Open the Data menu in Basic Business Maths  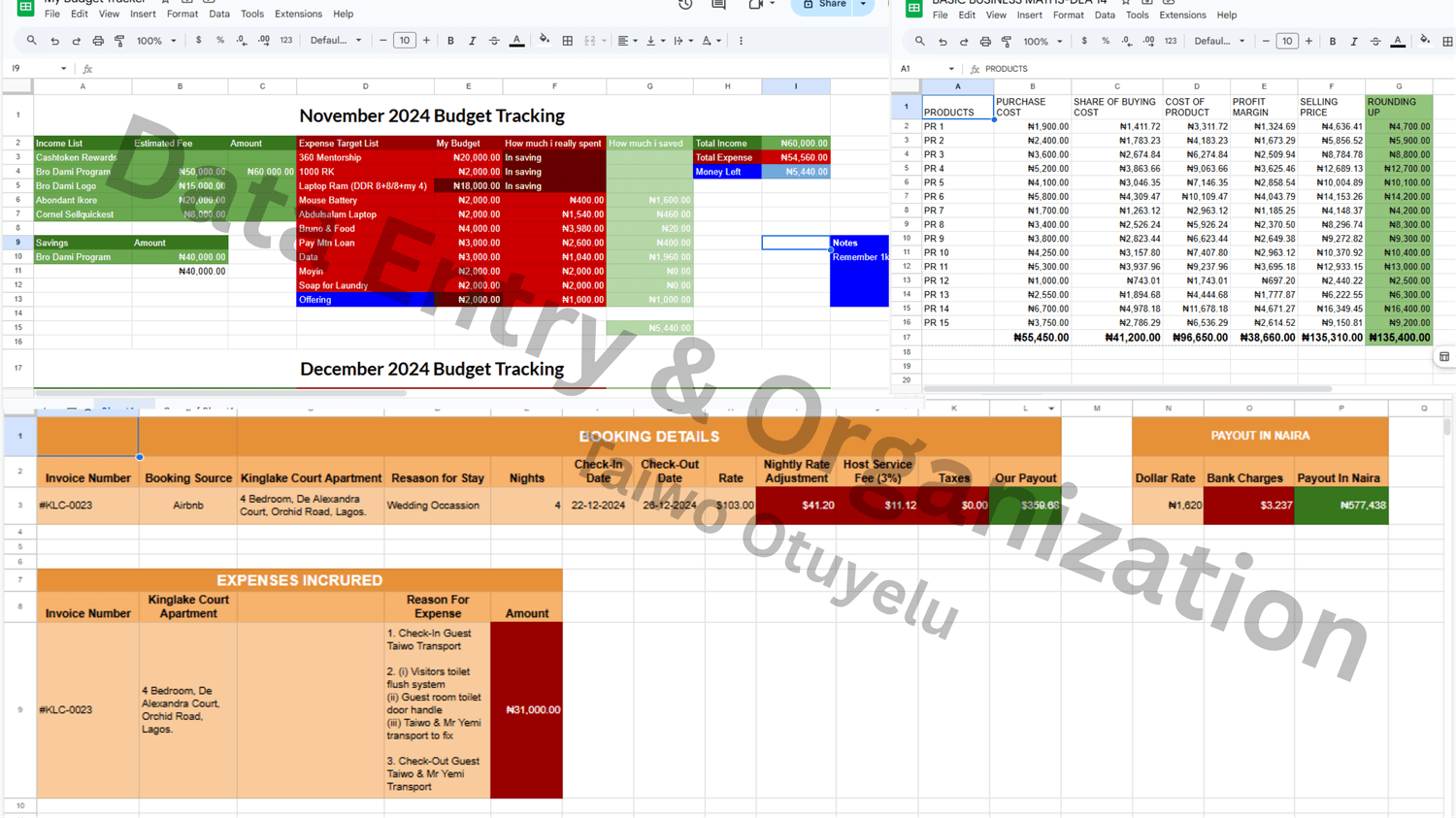(1105, 16)
